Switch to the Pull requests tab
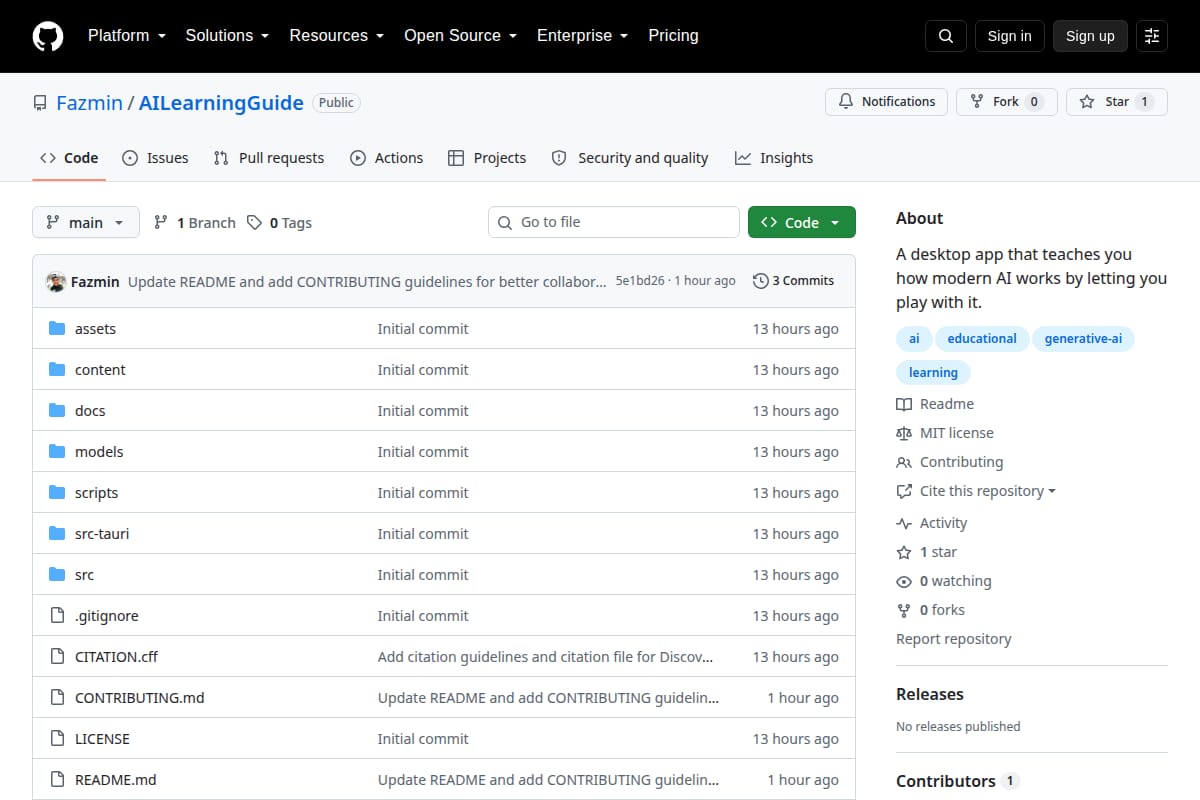The image size is (1200, 800). pyautogui.click(x=269, y=158)
